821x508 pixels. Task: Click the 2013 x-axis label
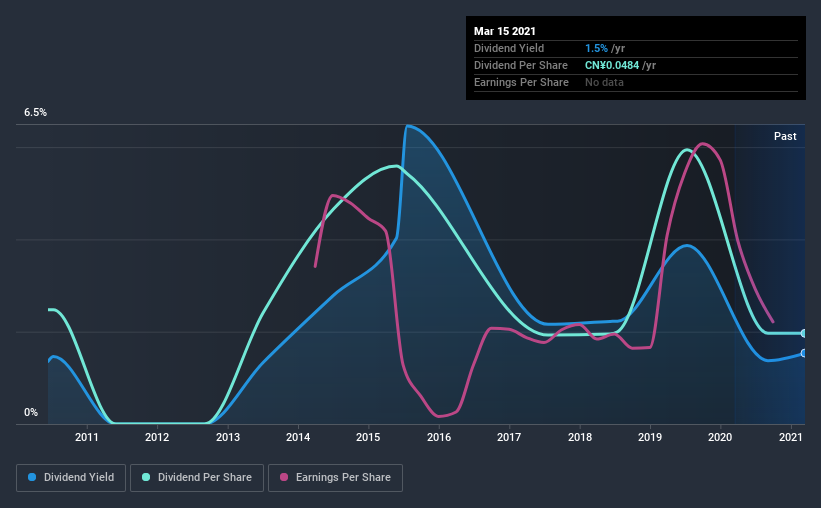tap(228, 437)
